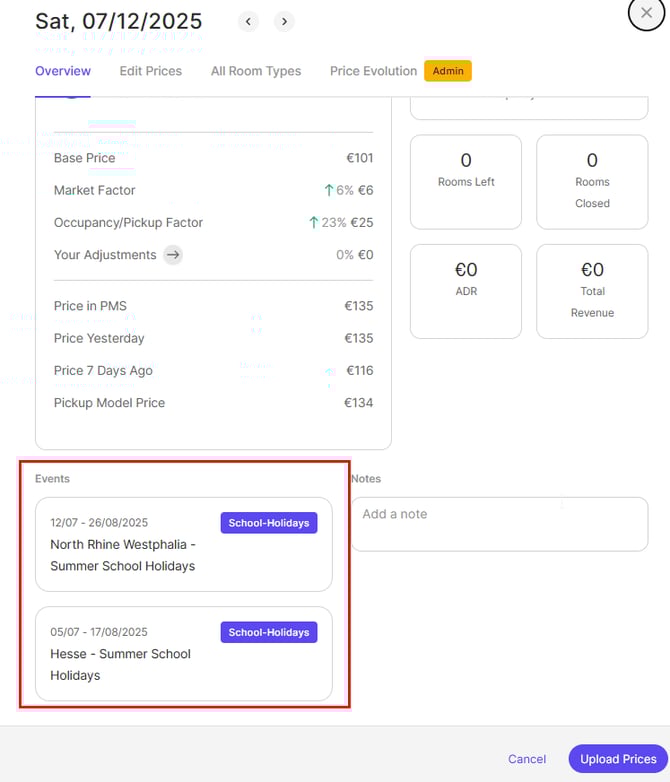Switch to All Room Types tab
The width and height of the screenshot is (670, 782).
click(256, 71)
